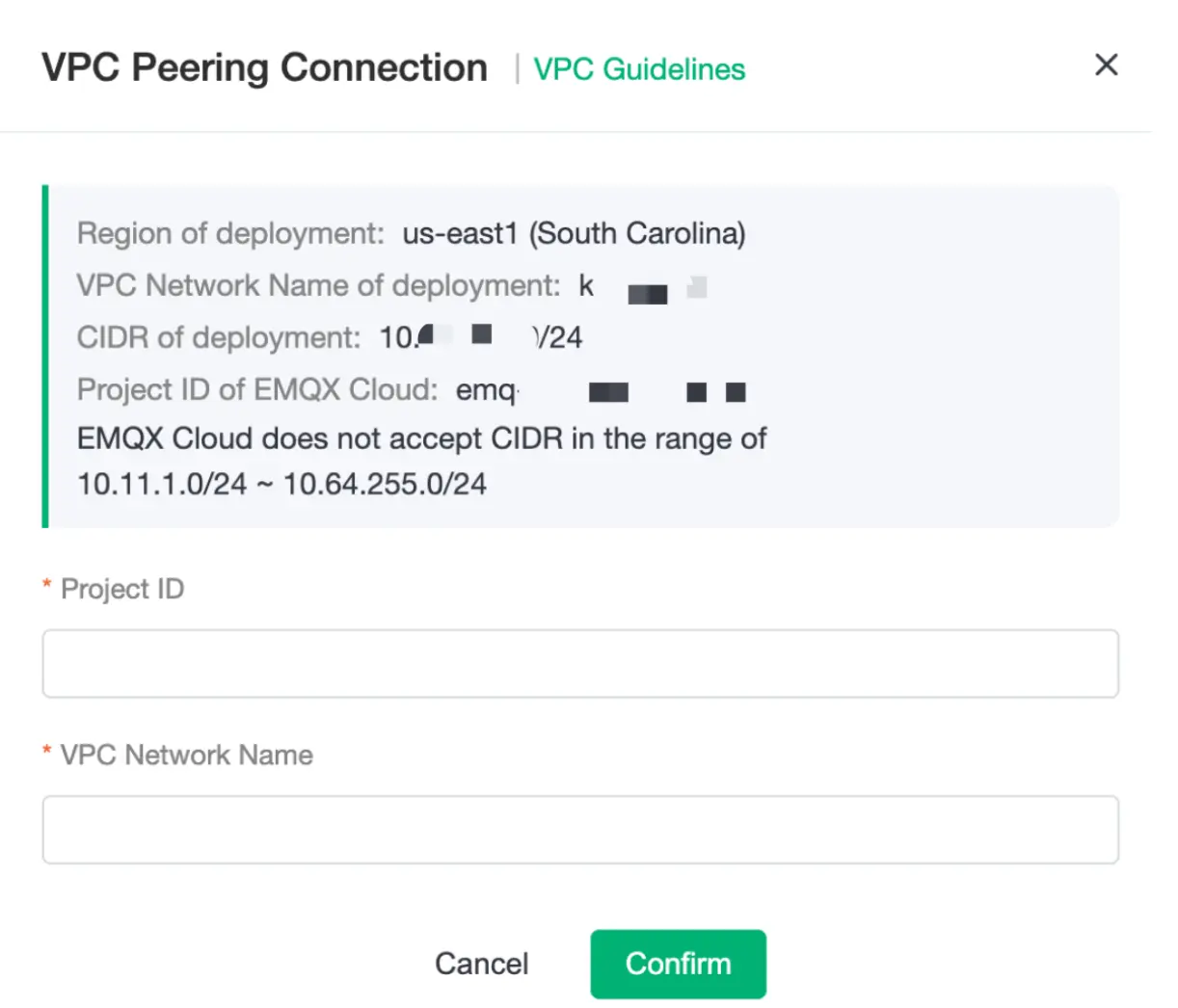Click the VPC Network Name field label
The width and height of the screenshot is (1178, 1008).
click(x=185, y=755)
